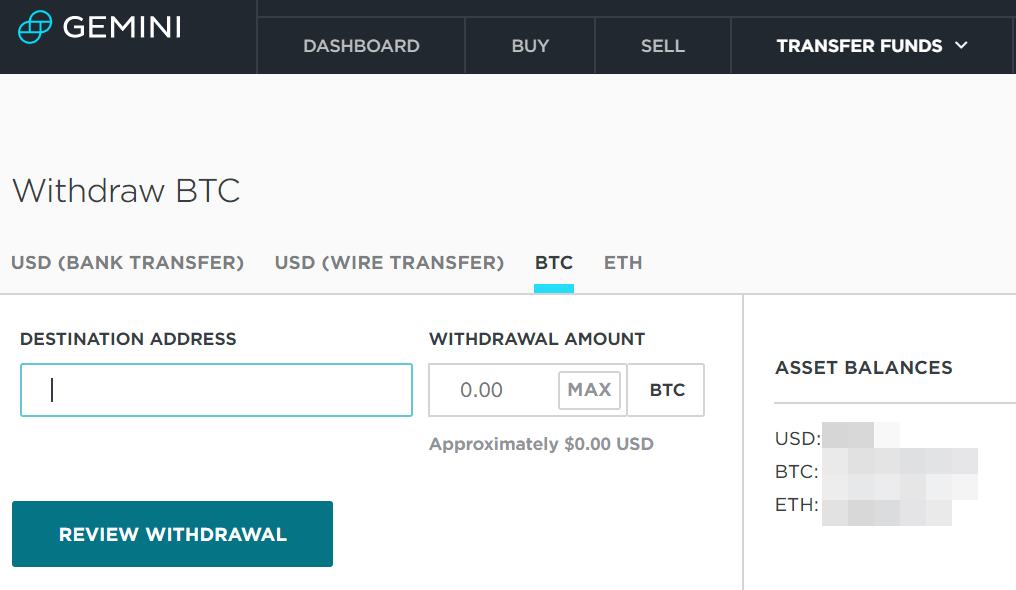
Task: Select the Transfer Funds menu label
Action: coord(859,46)
